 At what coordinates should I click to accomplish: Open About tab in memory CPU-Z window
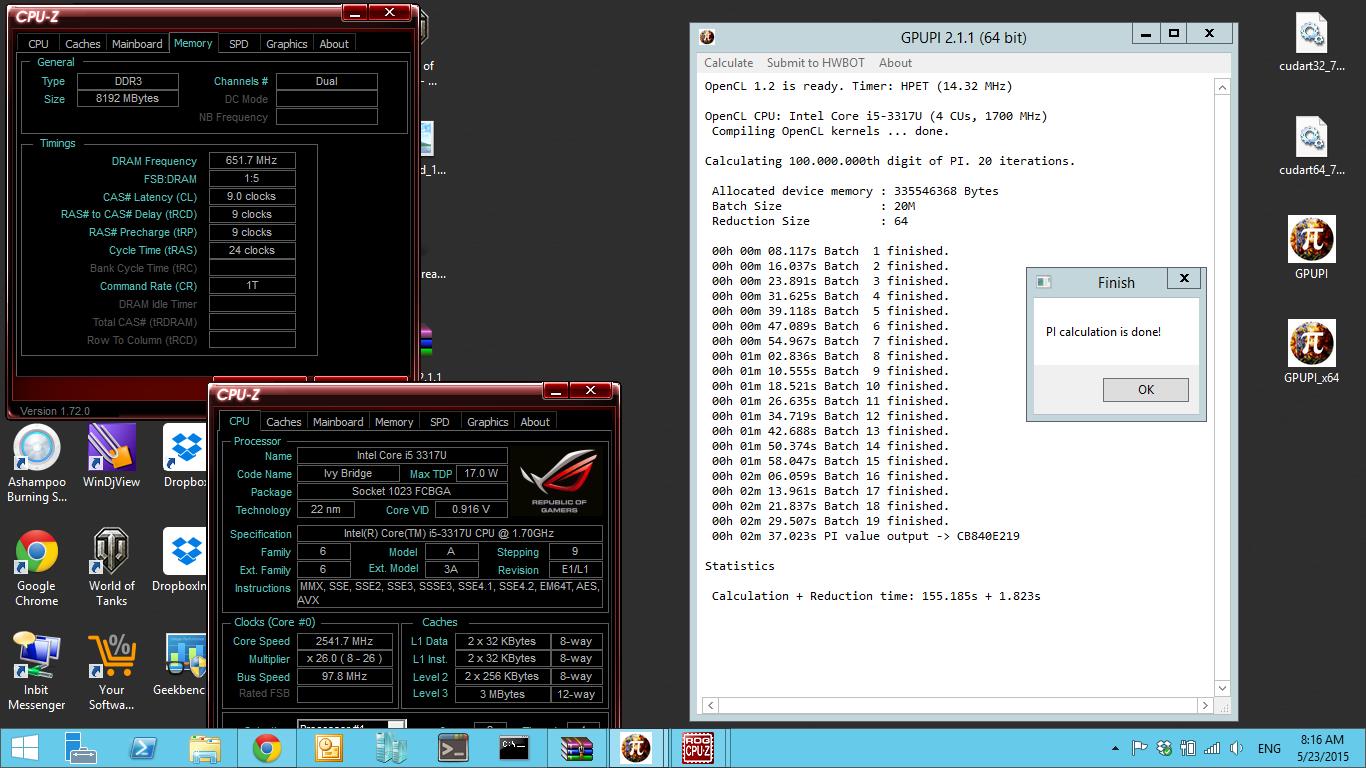point(334,44)
